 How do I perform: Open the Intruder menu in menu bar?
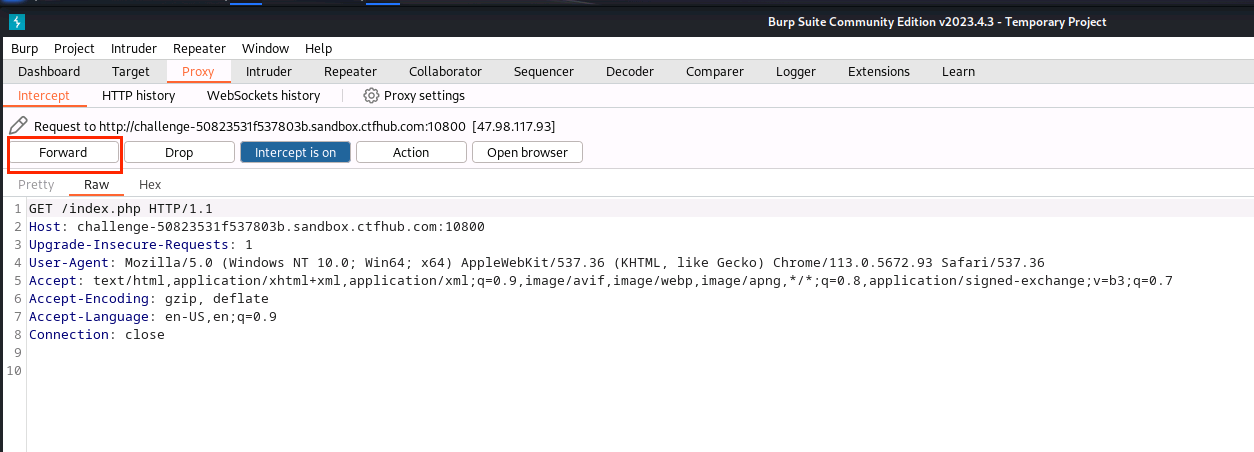(134, 48)
